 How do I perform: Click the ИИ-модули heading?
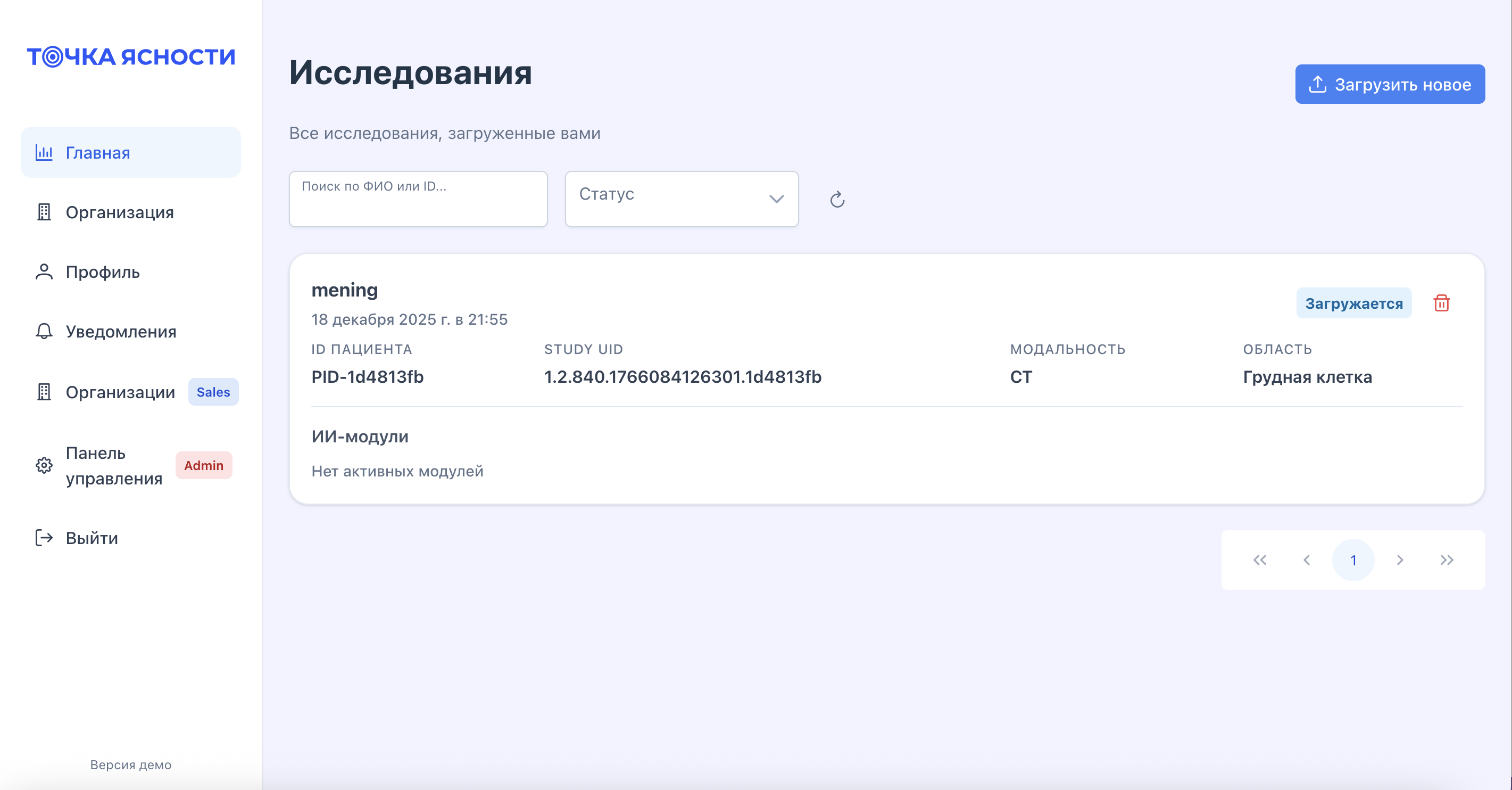(x=360, y=437)
